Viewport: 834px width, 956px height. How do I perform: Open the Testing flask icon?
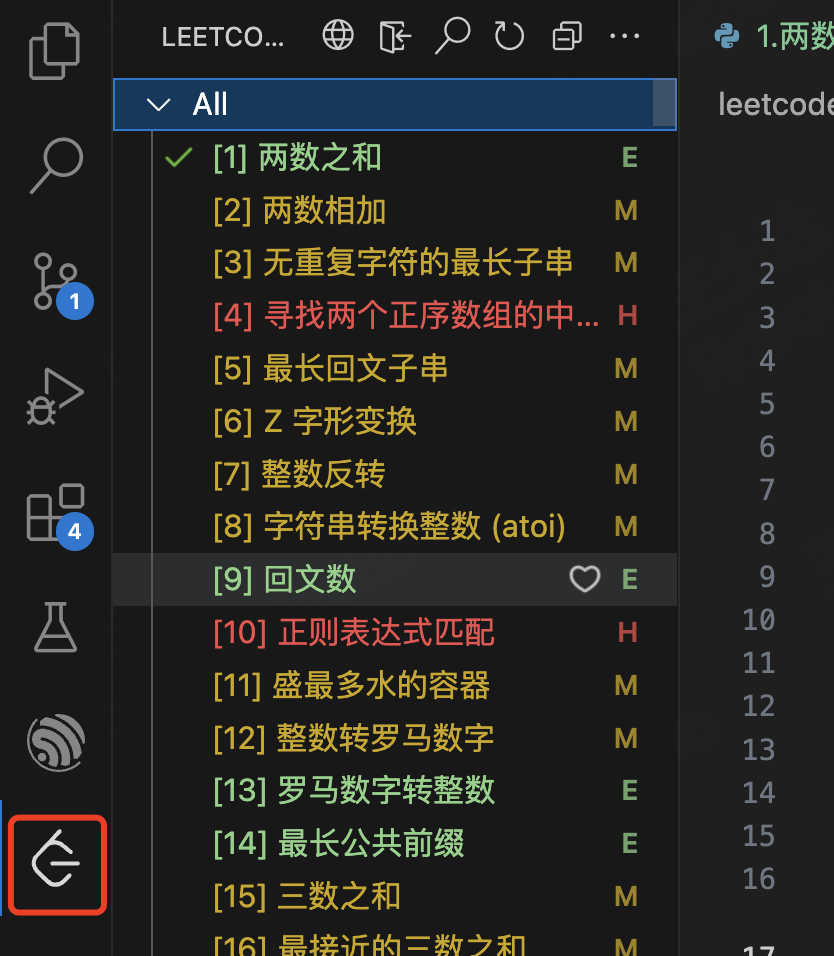point(55,627)
